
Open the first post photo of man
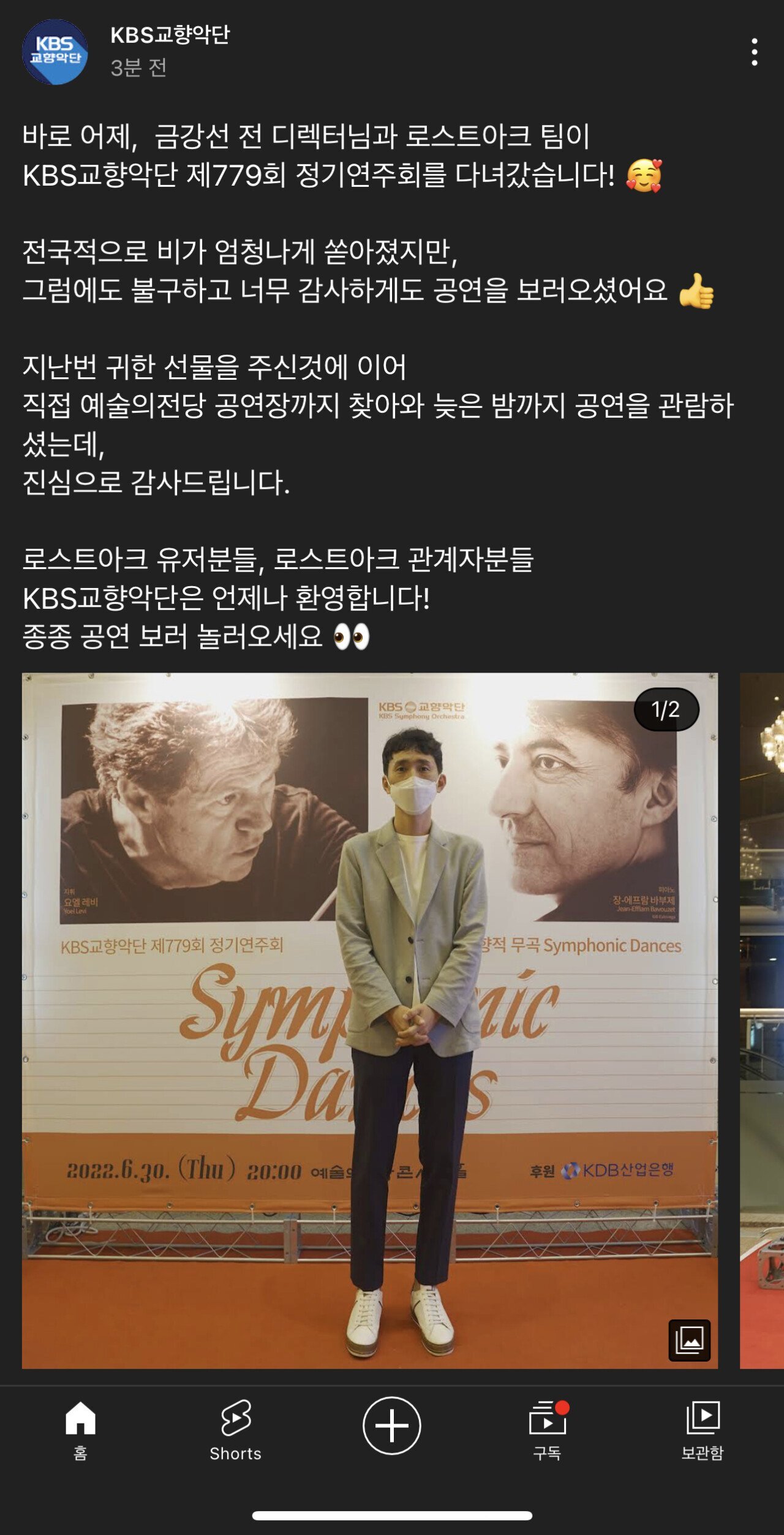click(x=370, y=1020)
